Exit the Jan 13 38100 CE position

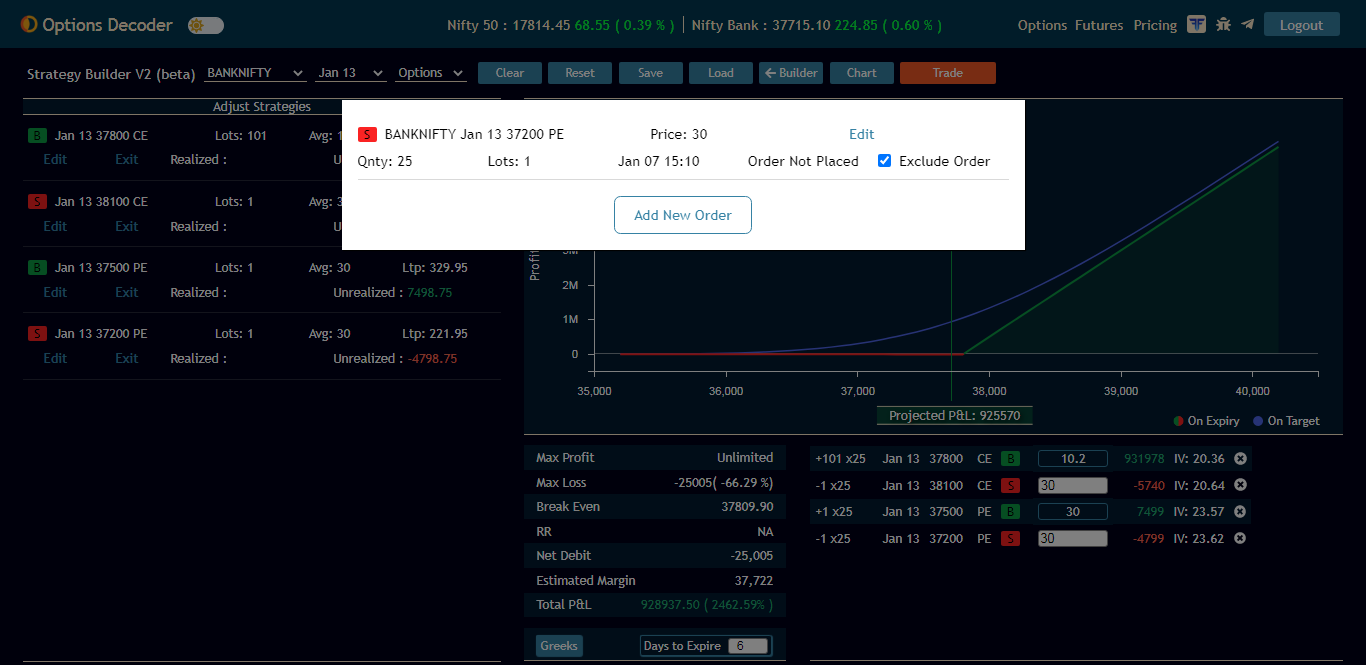point(127,226)
